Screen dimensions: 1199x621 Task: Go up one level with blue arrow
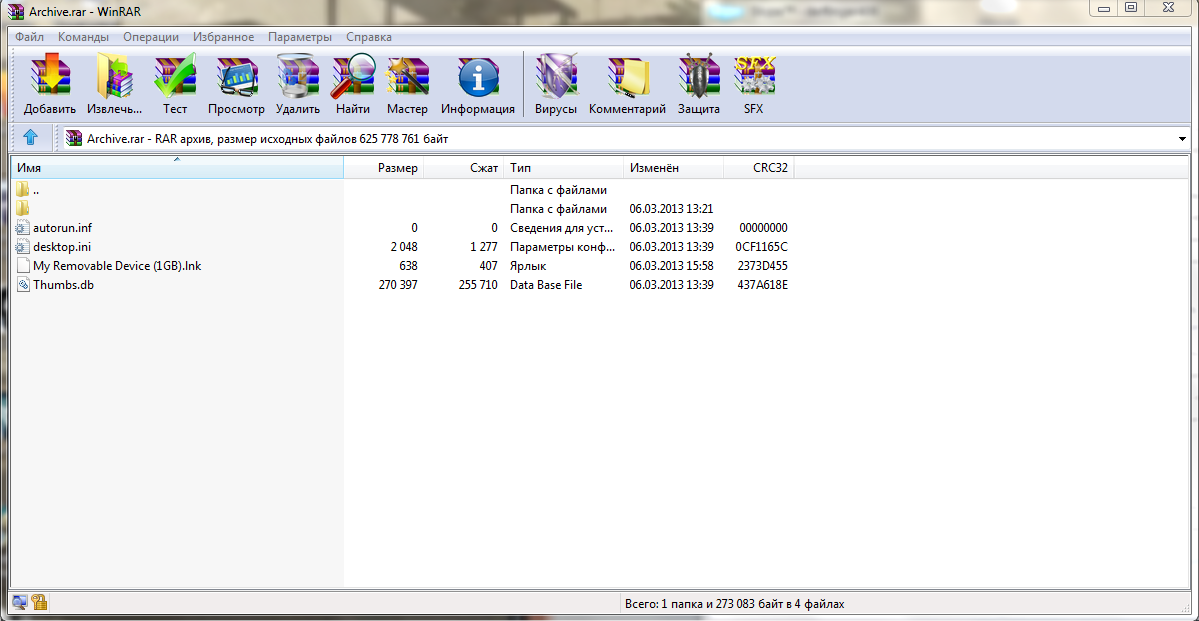coord(31,138)
